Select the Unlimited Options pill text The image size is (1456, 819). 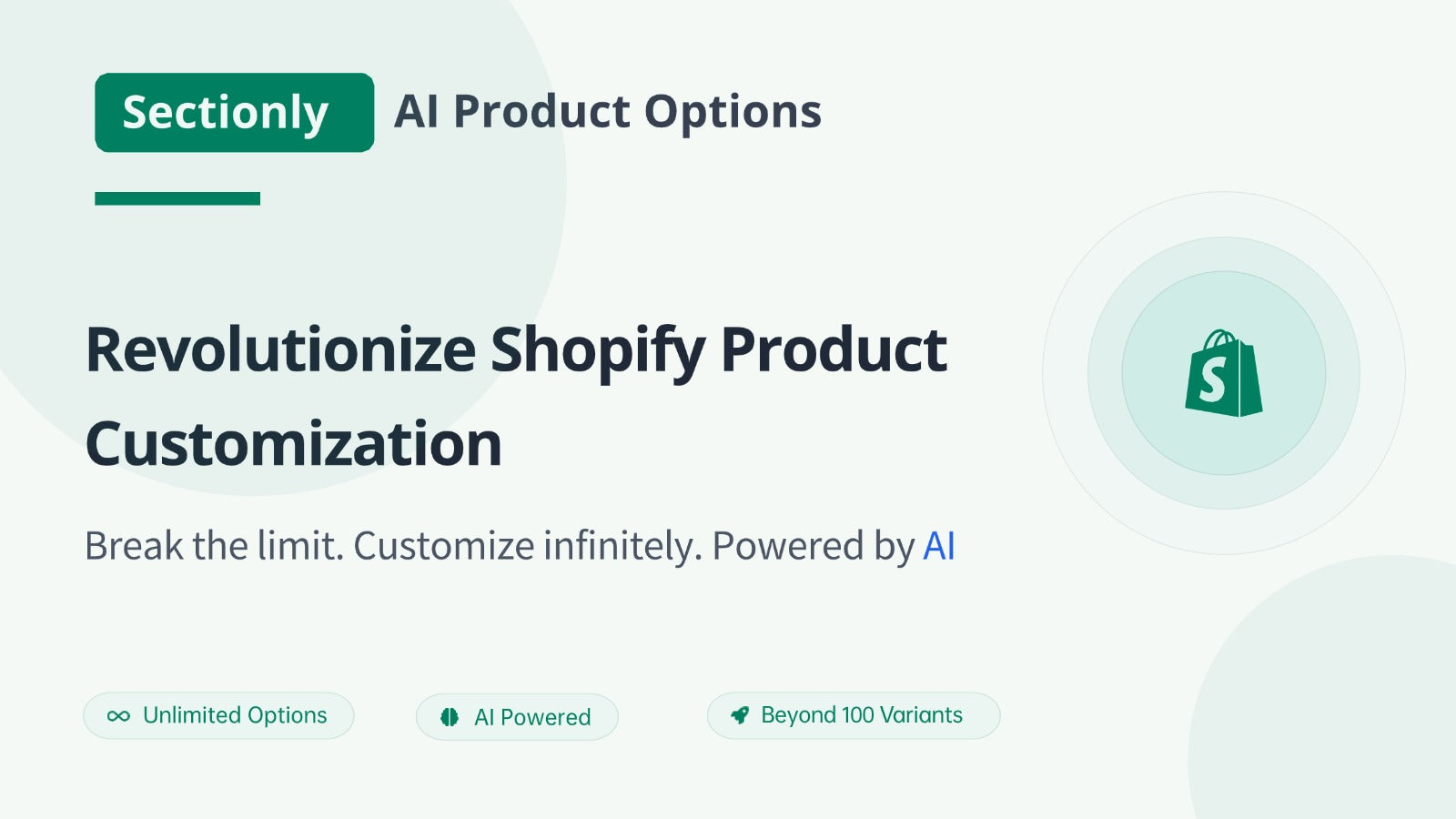pyautogui.click(x=235, y=715)
